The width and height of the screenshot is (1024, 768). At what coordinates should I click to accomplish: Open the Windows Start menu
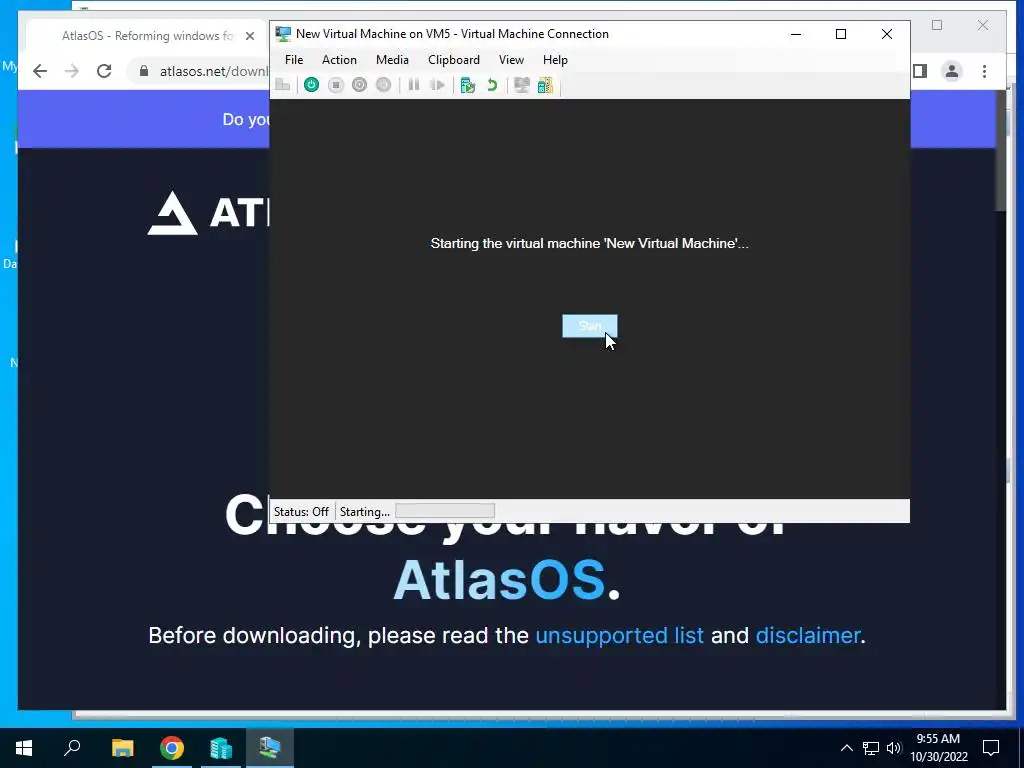pyautogui.click(x=24, y=748)
